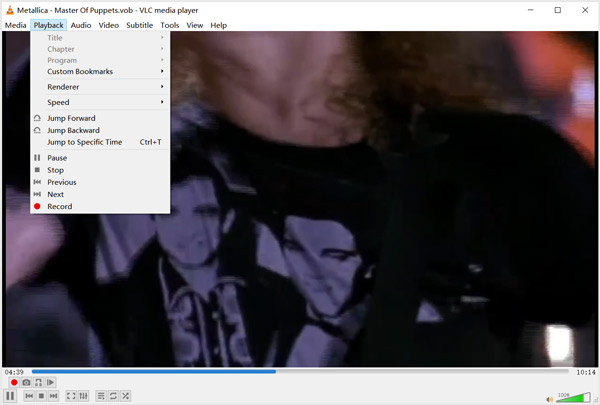Image resolution: width=600 pixels, height=405 pixels.
Task: Expand the Renderer submenu
Action: (x=100, y=87)
